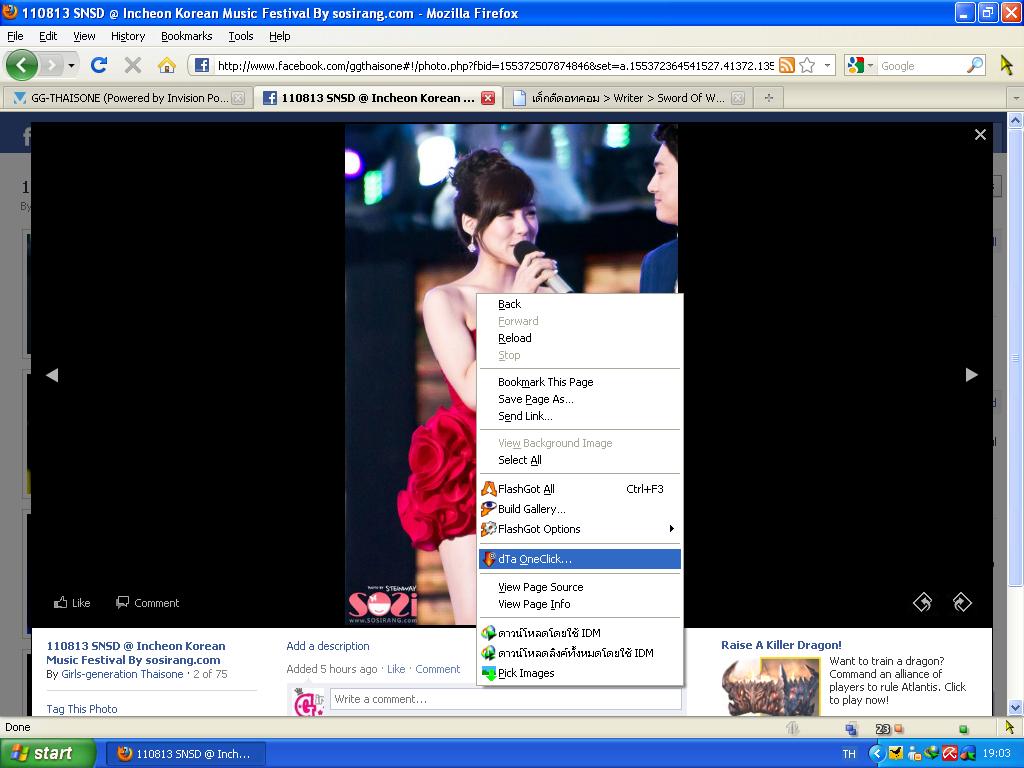Click the RSS feed icon in address bar
Viewport: 1024px width, 768px height.
(x=787, y=66)
